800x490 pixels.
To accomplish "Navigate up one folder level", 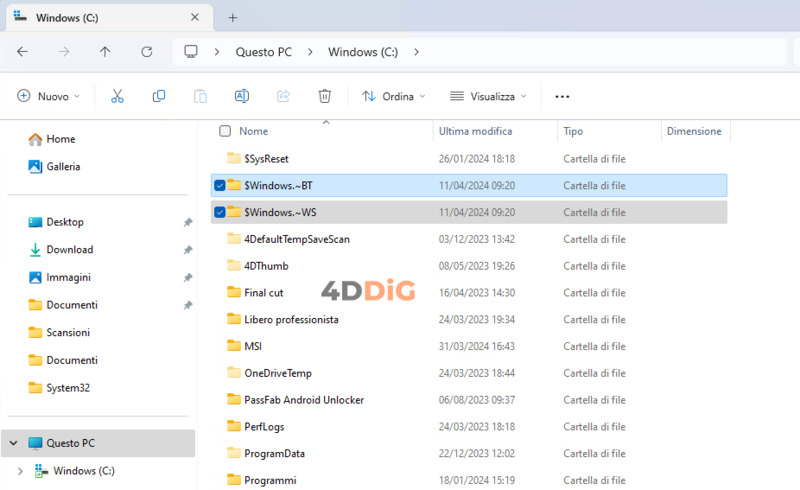I will (105, 52).
